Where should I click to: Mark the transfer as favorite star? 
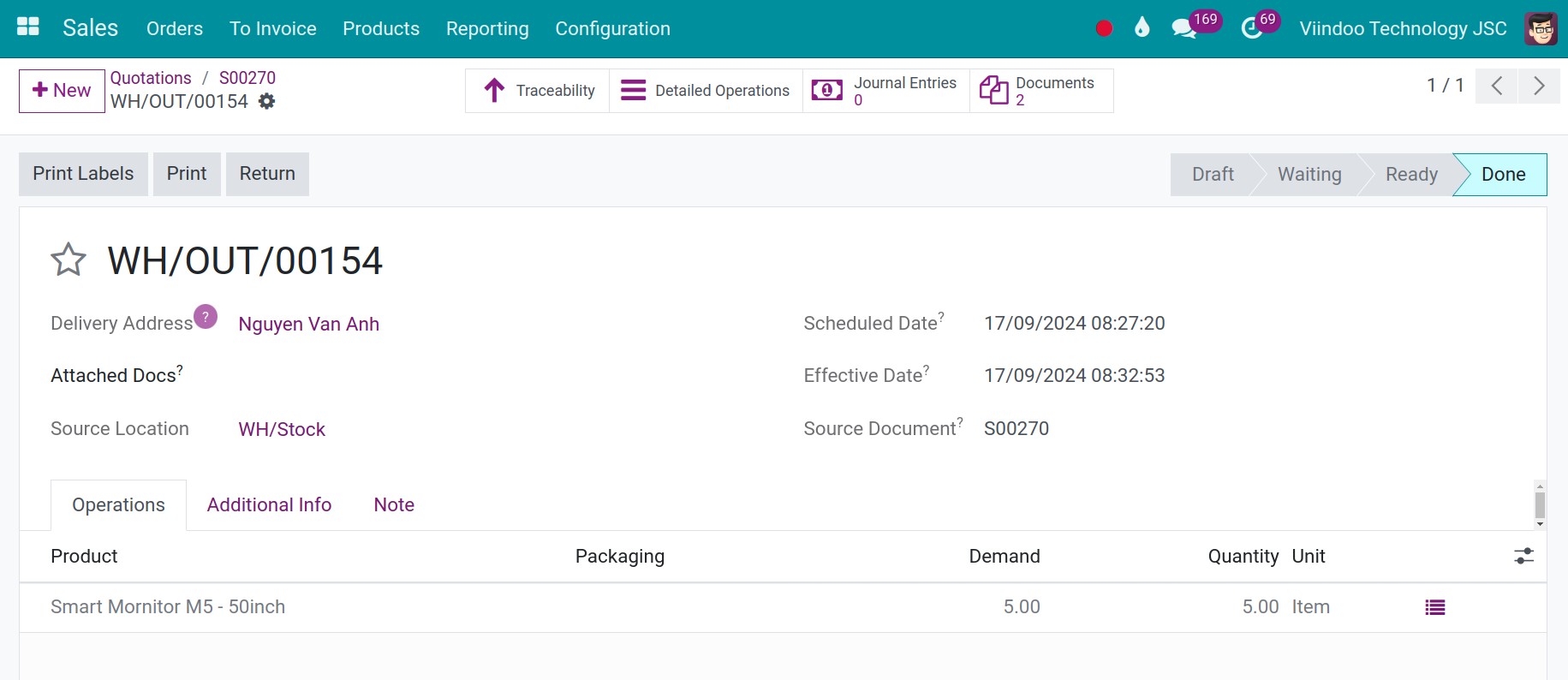[x=69, y=259]
